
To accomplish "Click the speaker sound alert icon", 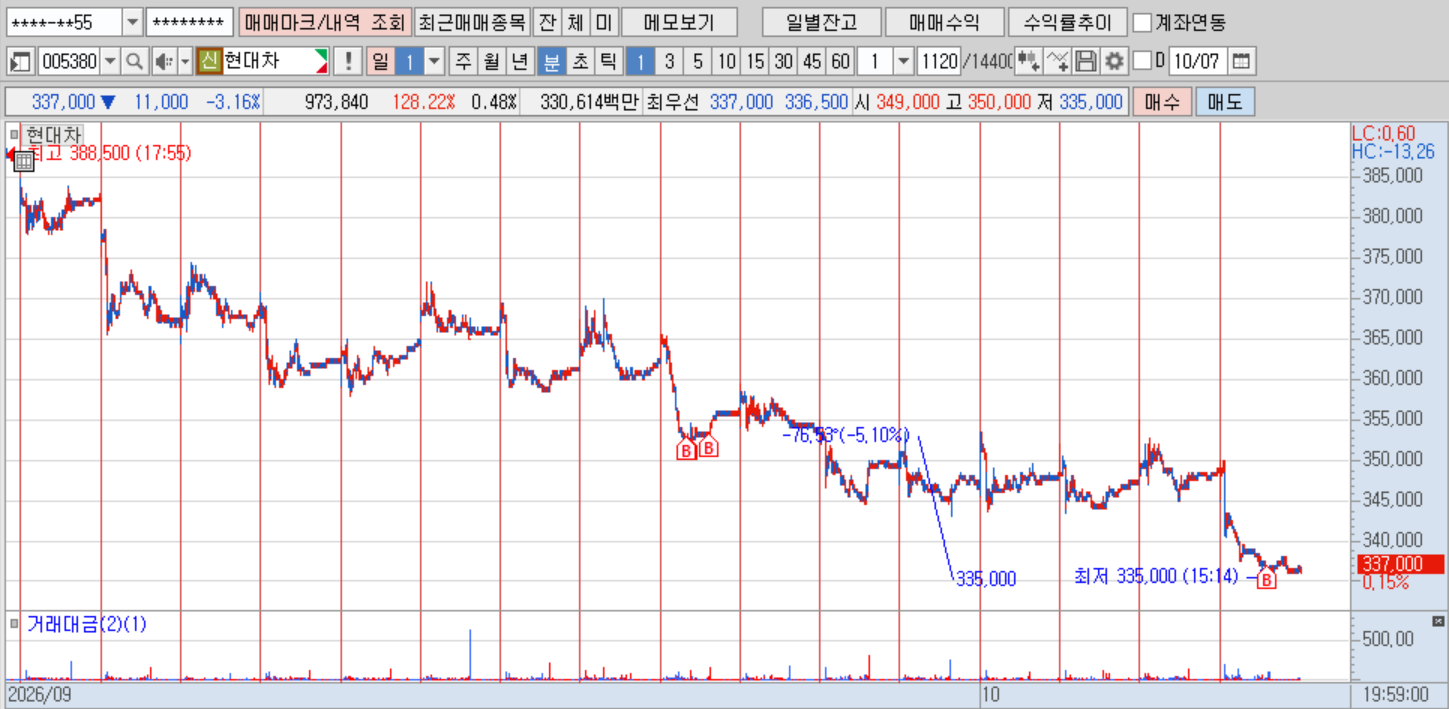I will (x=164, y=61).
